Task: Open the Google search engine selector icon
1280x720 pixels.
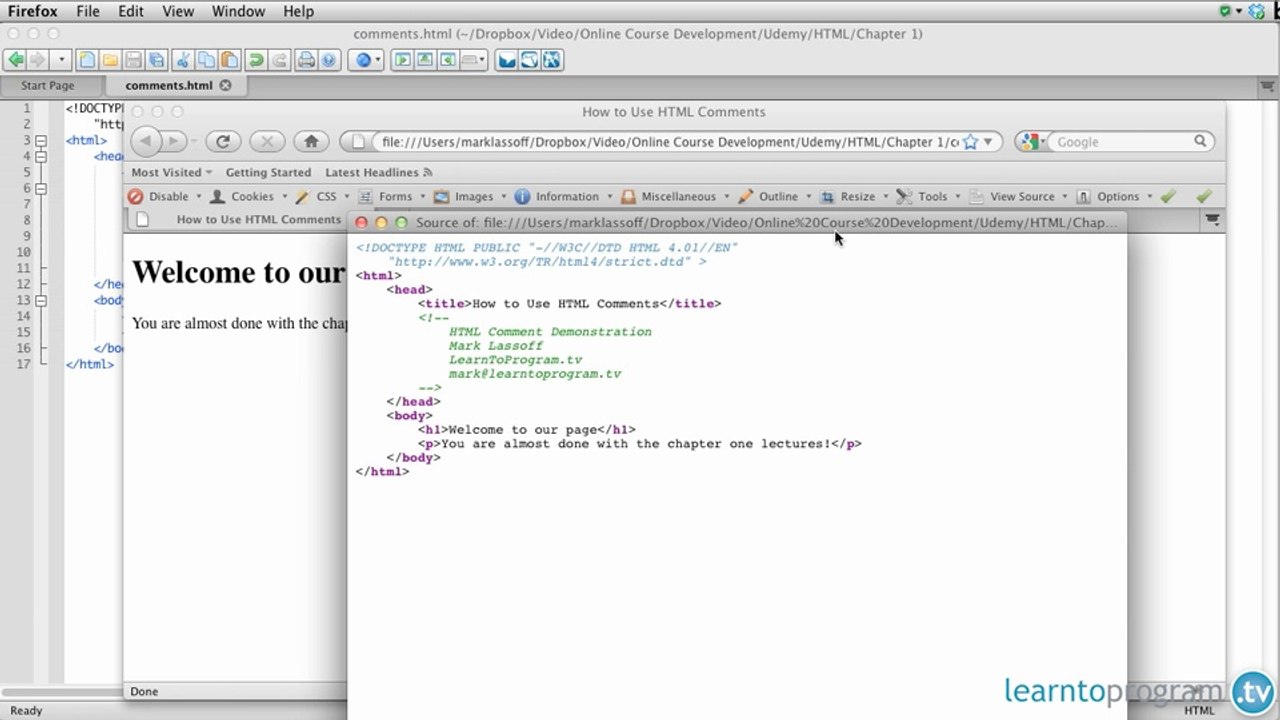Action: coord(1033,142)
